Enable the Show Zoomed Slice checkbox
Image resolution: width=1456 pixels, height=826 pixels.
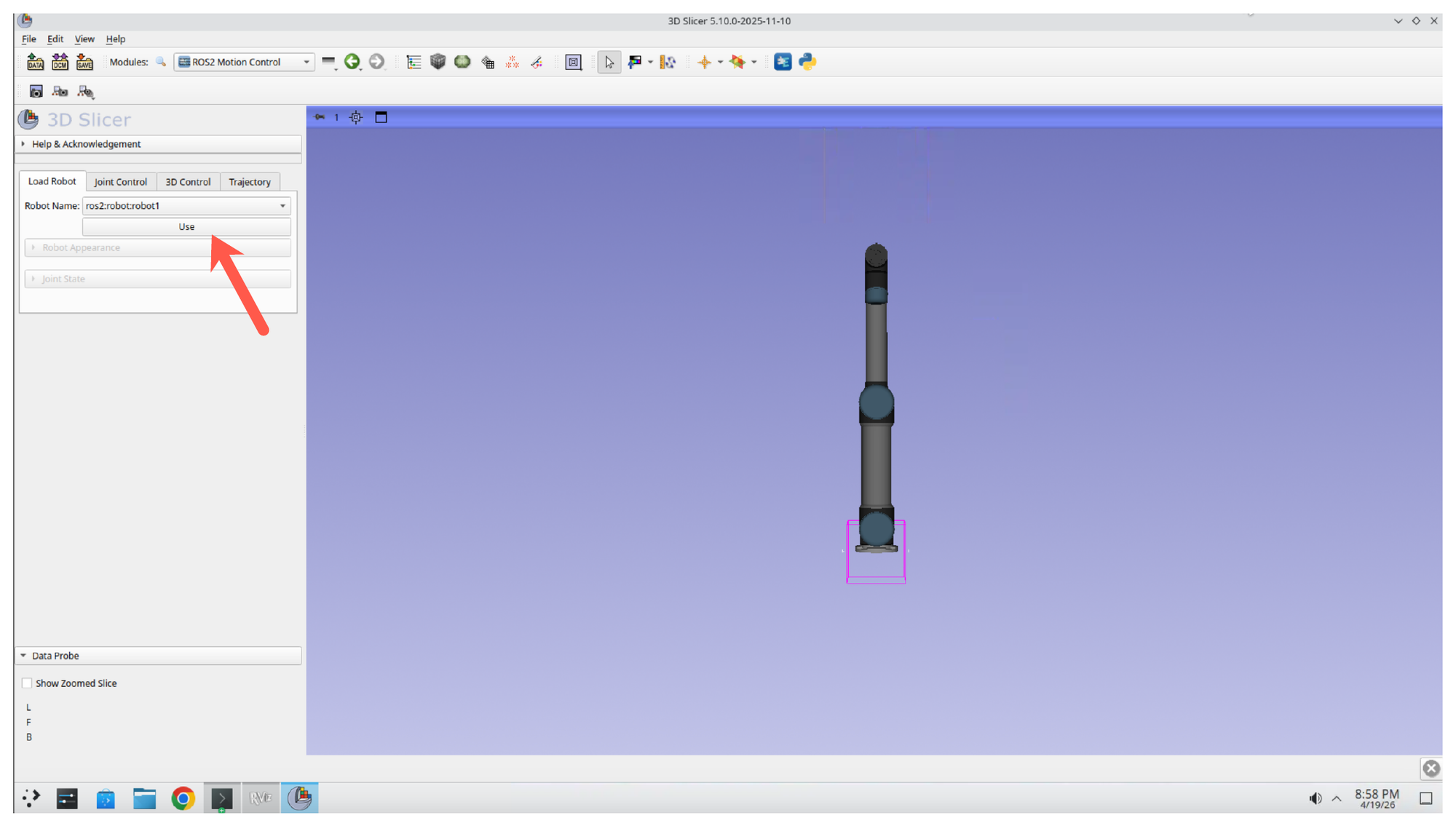coord(27,683)
